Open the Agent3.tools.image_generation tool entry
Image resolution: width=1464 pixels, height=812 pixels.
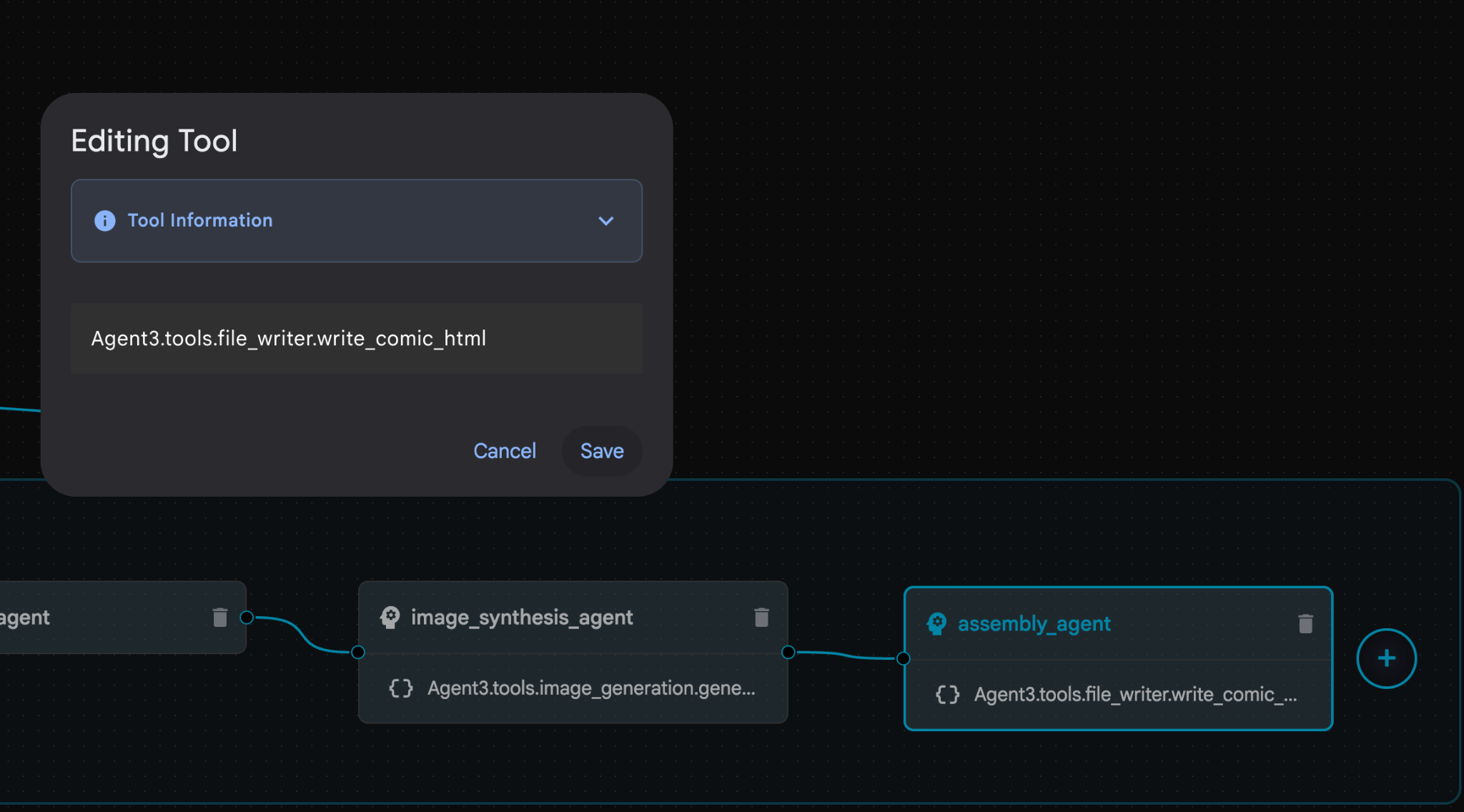coord(590,688)
